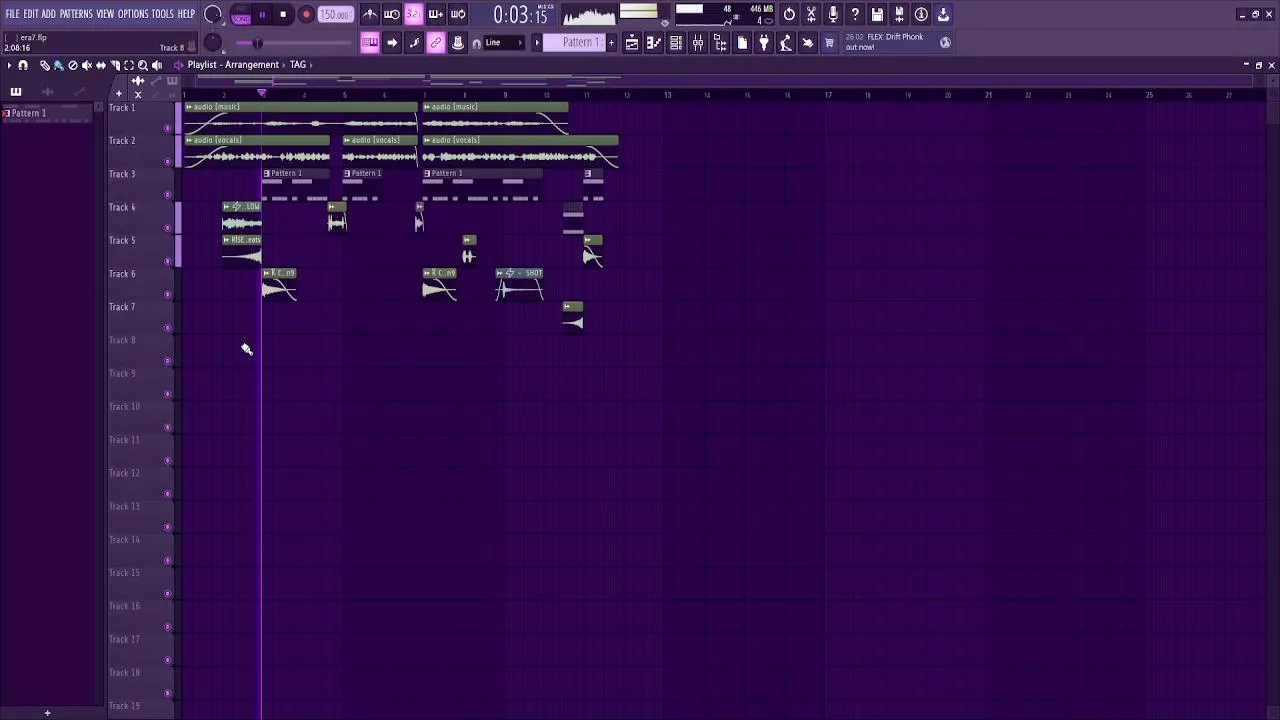Viewport: 1280px width, 720px height.
Task: Open help with the question mark icon
Action: tap(855, 14)
